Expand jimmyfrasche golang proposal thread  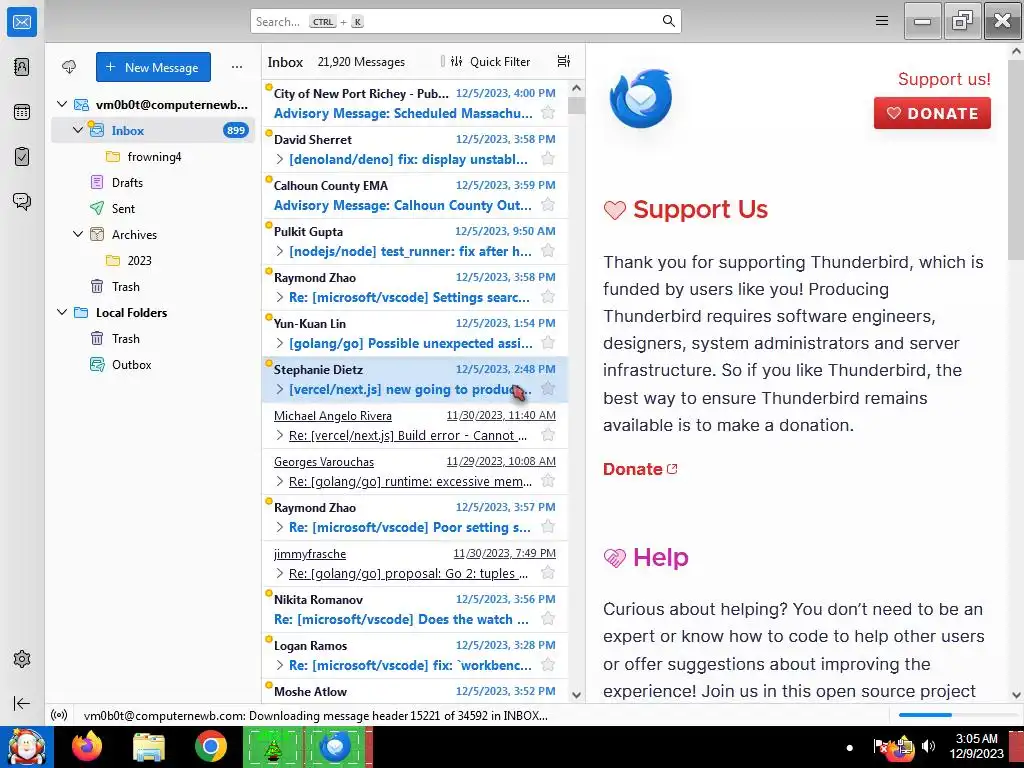point(280,573)
